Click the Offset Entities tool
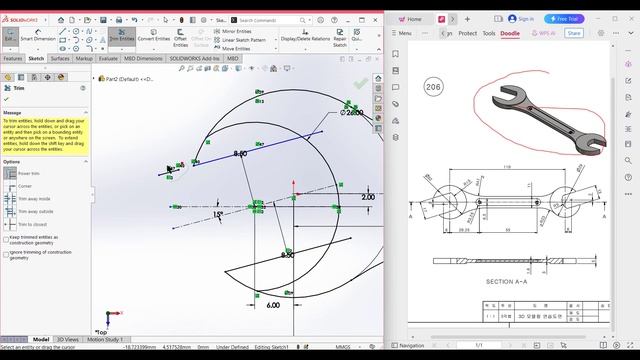 coord(180,38)
